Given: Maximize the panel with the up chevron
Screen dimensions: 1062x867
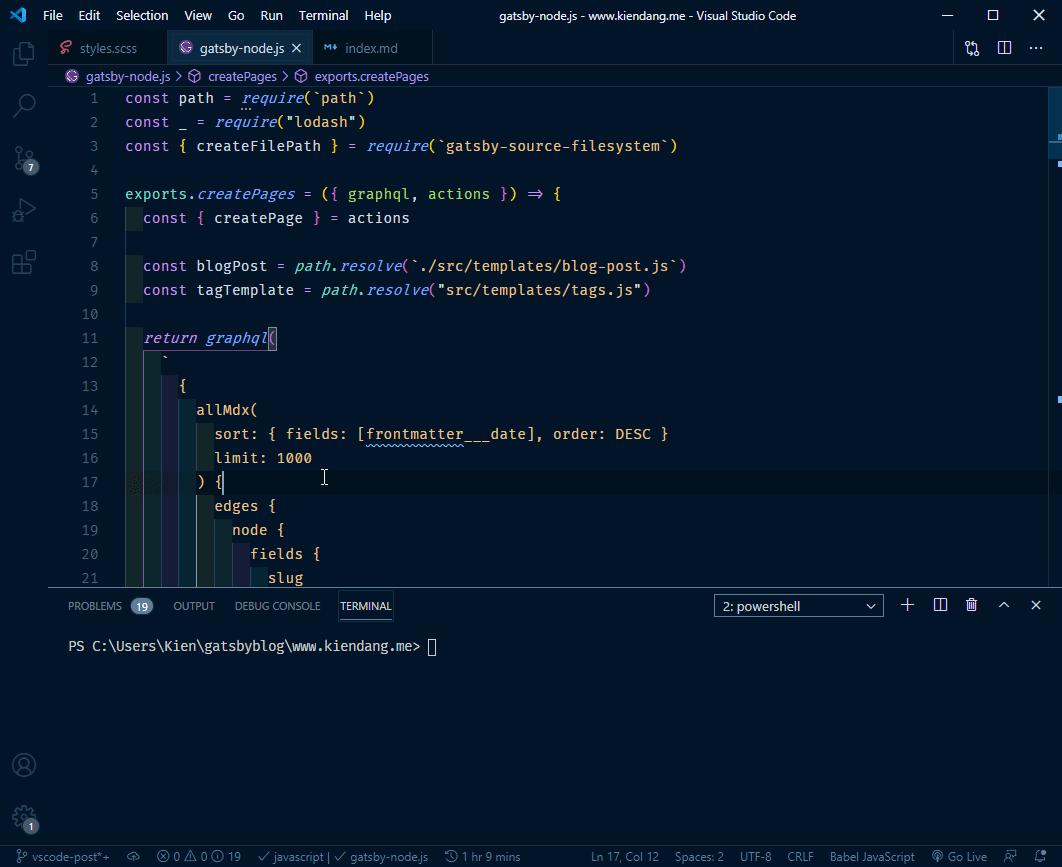Looking at the screenshot, I should tap(1004, 606).
